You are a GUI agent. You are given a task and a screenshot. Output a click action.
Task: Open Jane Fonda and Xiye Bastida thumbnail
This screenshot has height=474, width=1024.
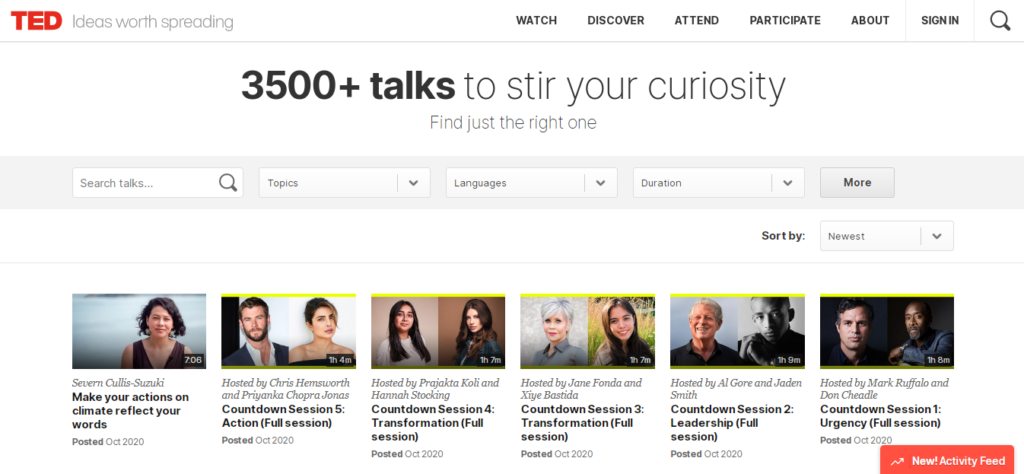588,331
